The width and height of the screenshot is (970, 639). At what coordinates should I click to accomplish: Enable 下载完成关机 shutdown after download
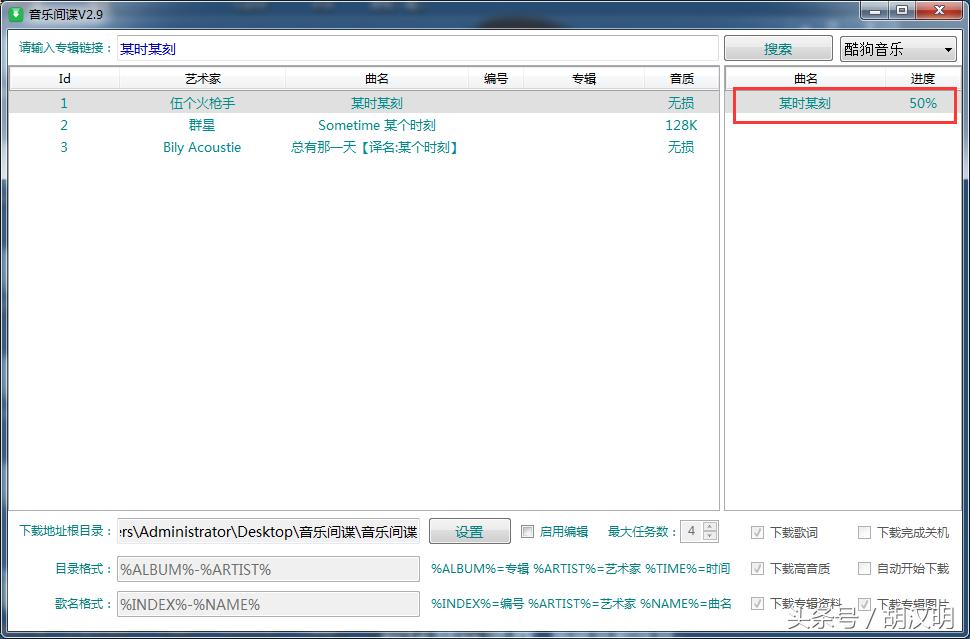pyautogui.click(x=864, y=532)
